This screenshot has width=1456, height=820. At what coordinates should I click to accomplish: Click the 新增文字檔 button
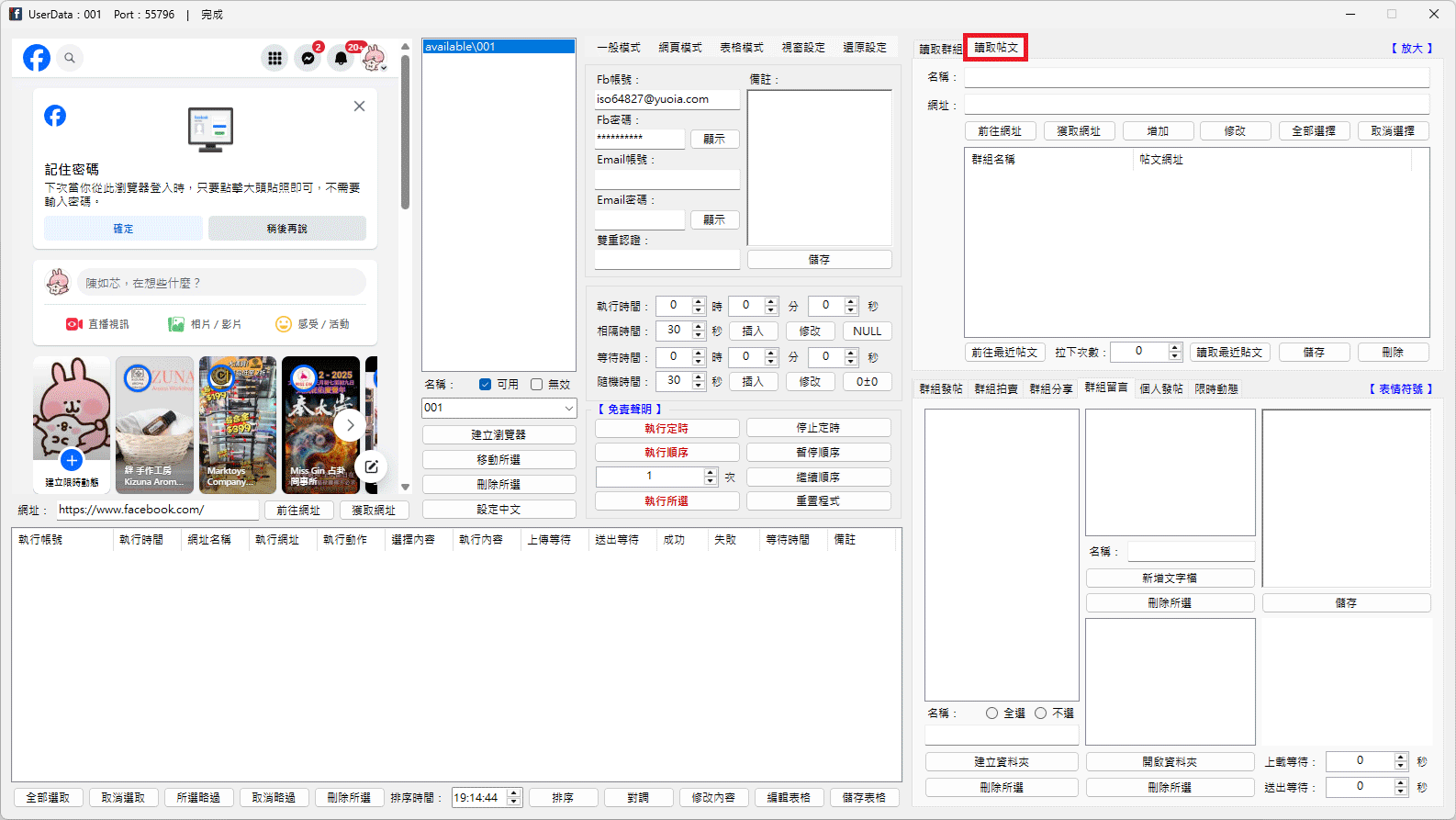click(x=1170, y=578)
